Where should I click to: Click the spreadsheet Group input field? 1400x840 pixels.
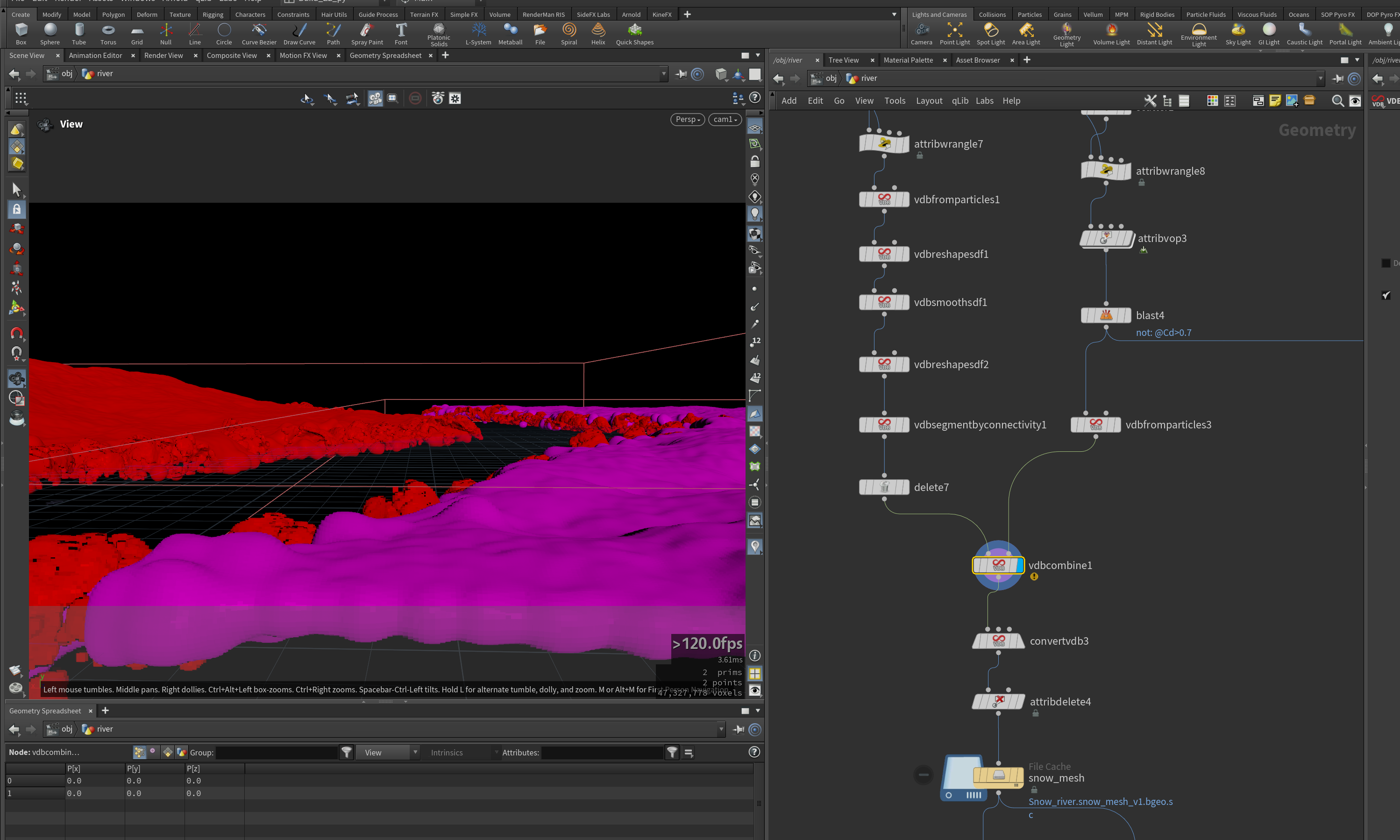coord(277,752)
